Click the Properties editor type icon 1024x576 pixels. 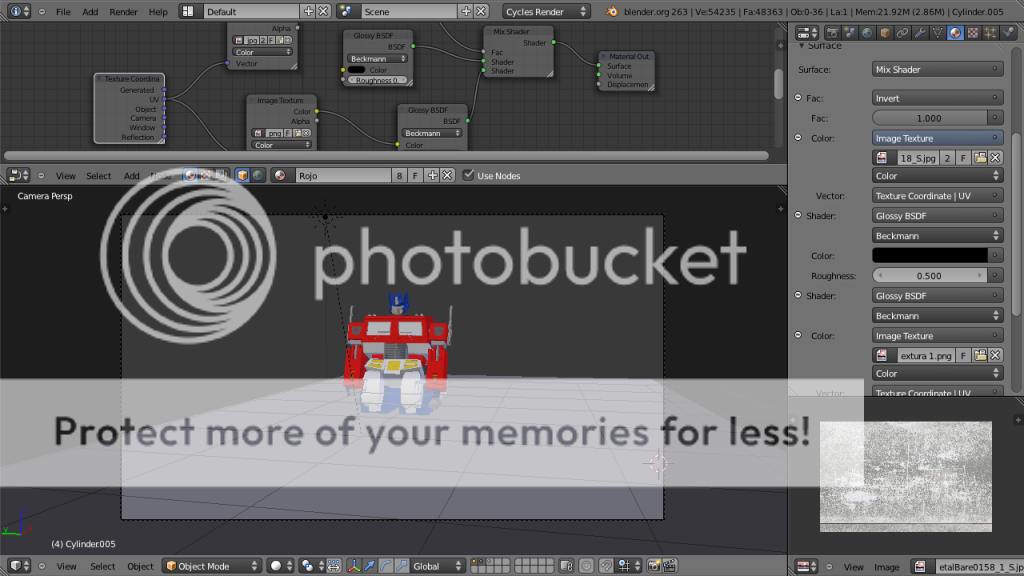pos(808,33)
